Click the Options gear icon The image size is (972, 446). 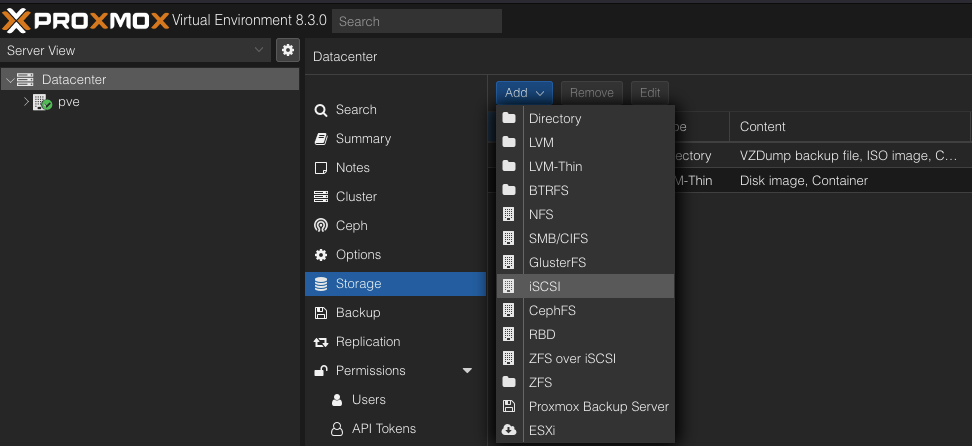point(320,255)
